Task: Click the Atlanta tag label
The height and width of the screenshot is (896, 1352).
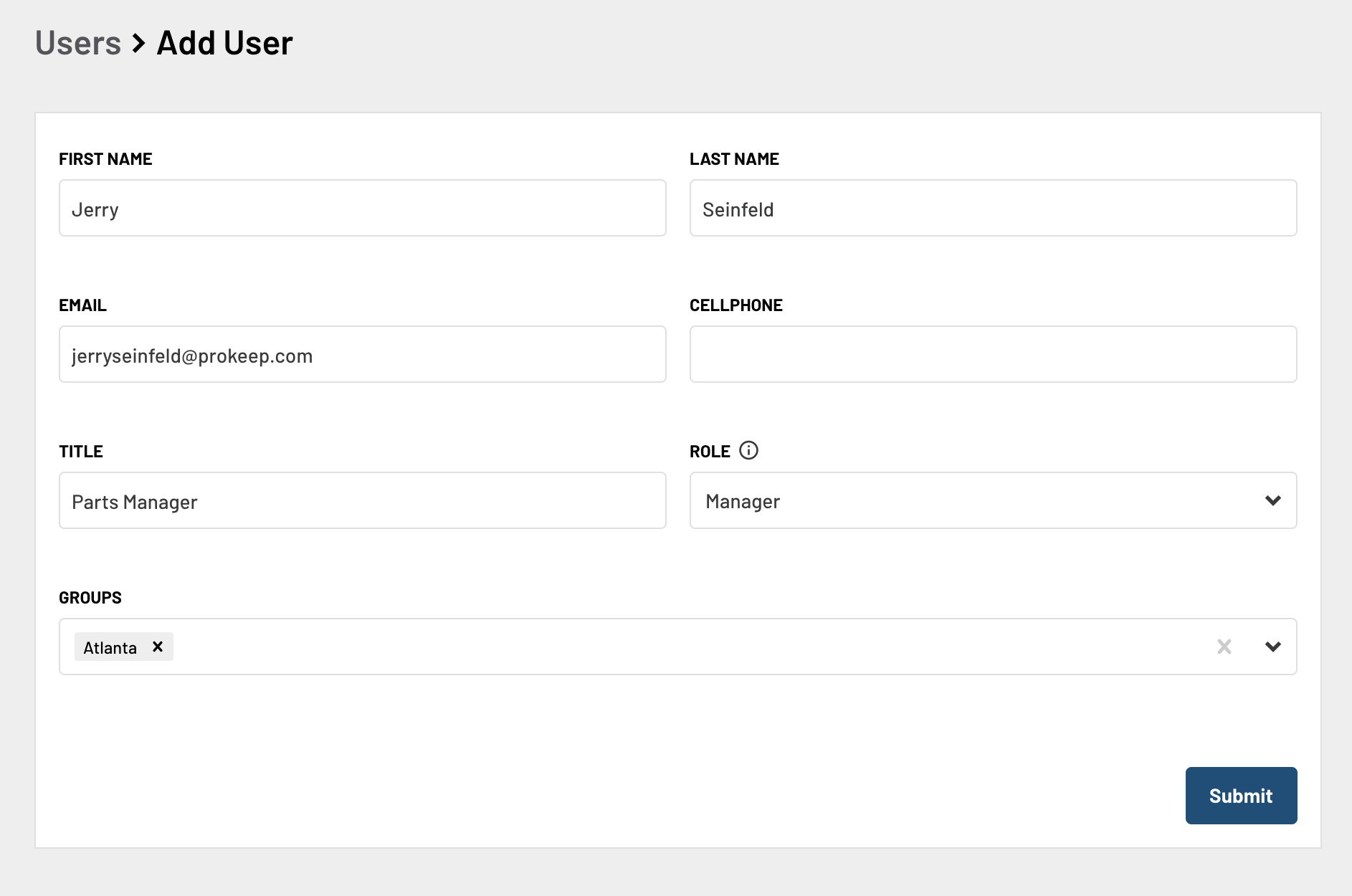Action: coord(110,648)
